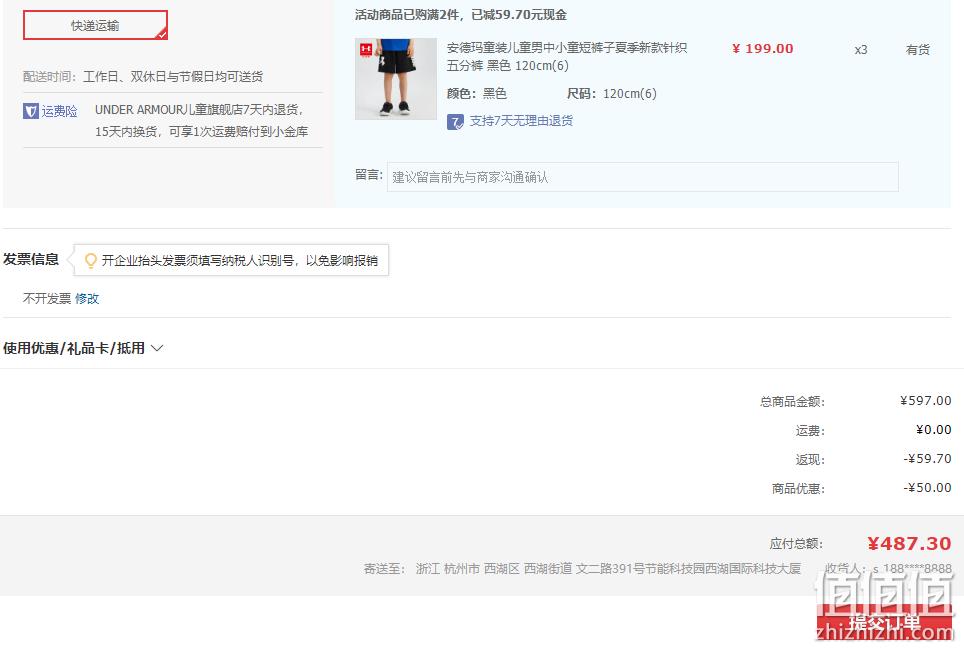Select the 快递运输 delivery option
The image size is (964, 650).
pyautogui.click(x=95, y=25)
